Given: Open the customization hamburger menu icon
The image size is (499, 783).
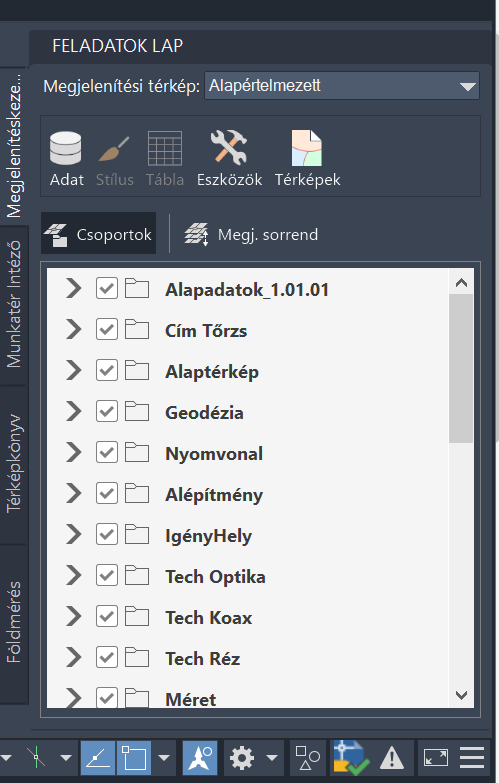Looking at the screenshot, I should (x=472, y=758).
